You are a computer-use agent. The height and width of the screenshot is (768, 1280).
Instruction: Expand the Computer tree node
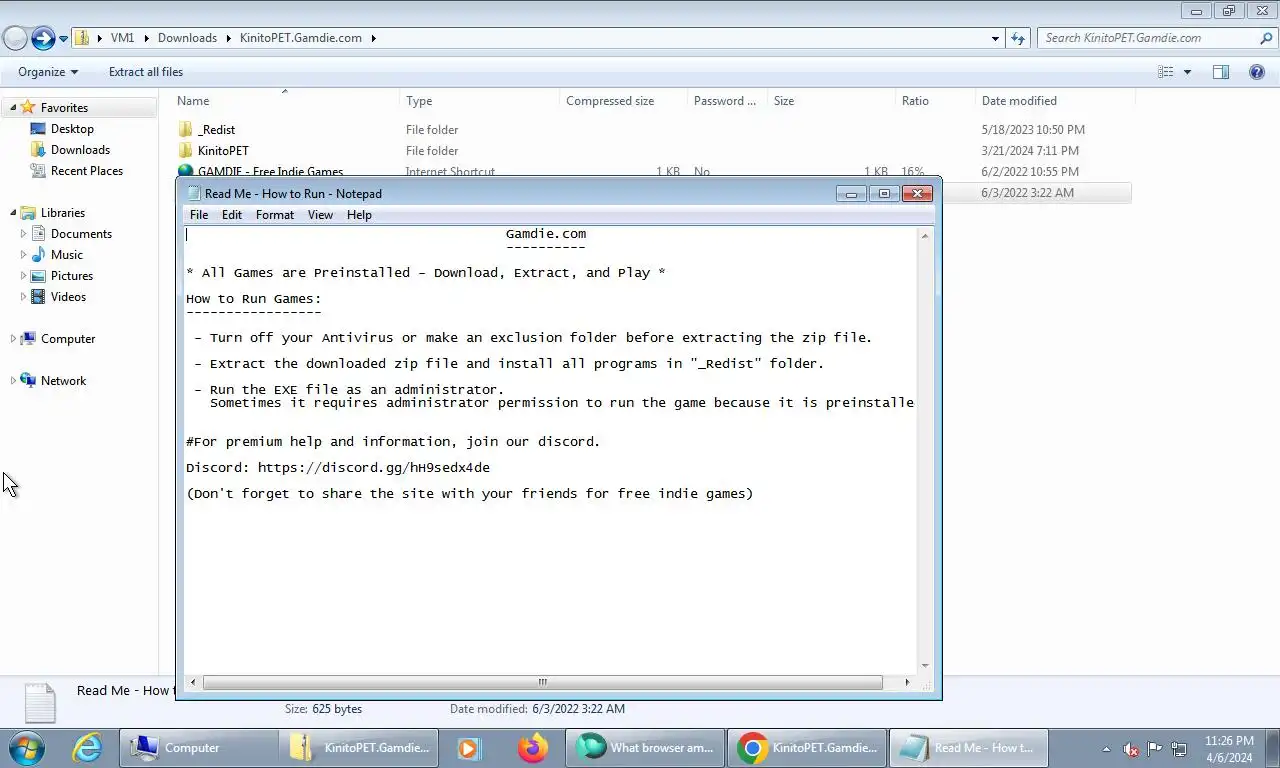[x=13, y=339]
